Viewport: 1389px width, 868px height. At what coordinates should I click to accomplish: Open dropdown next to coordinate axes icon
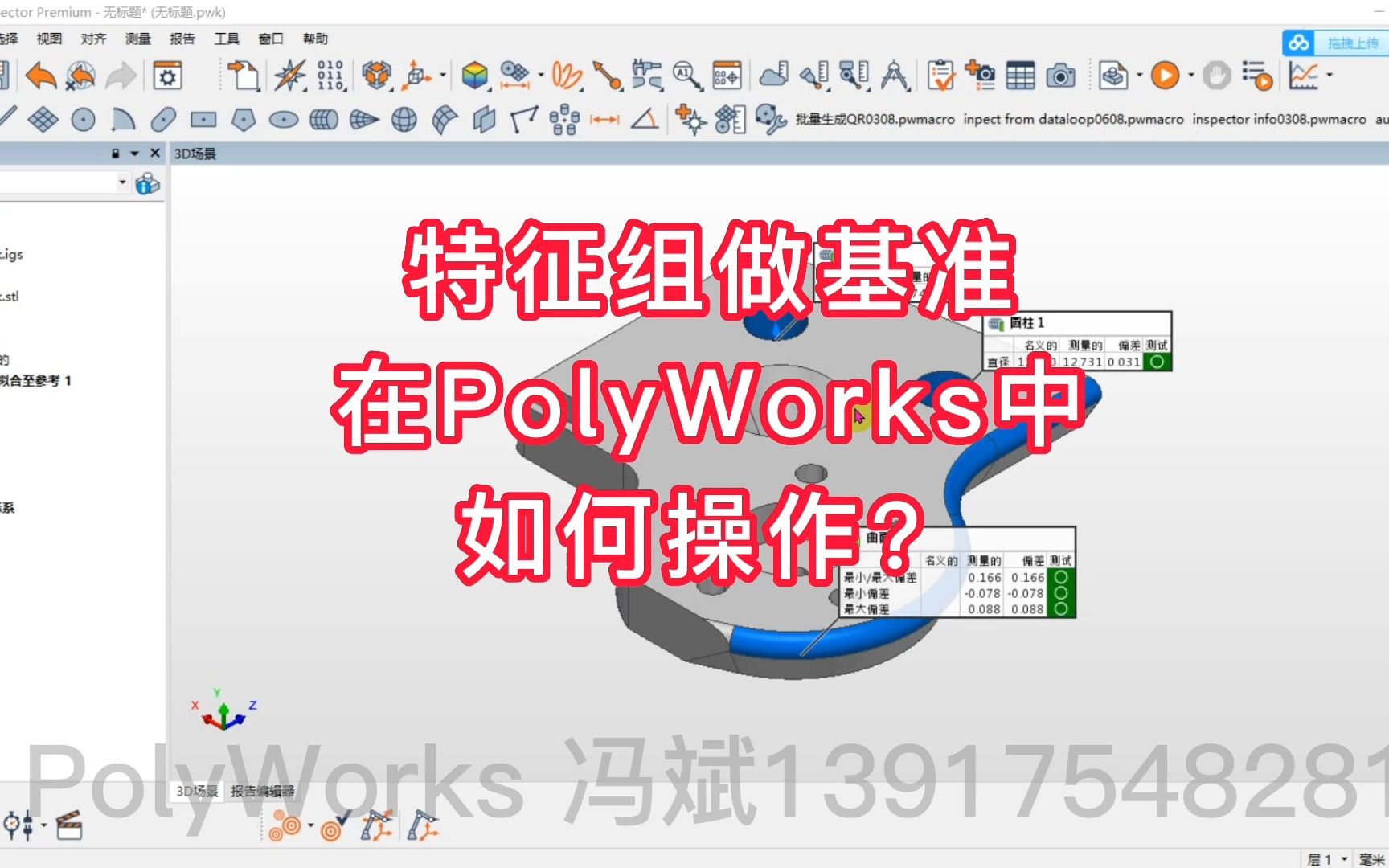click(x=442, y=76)
